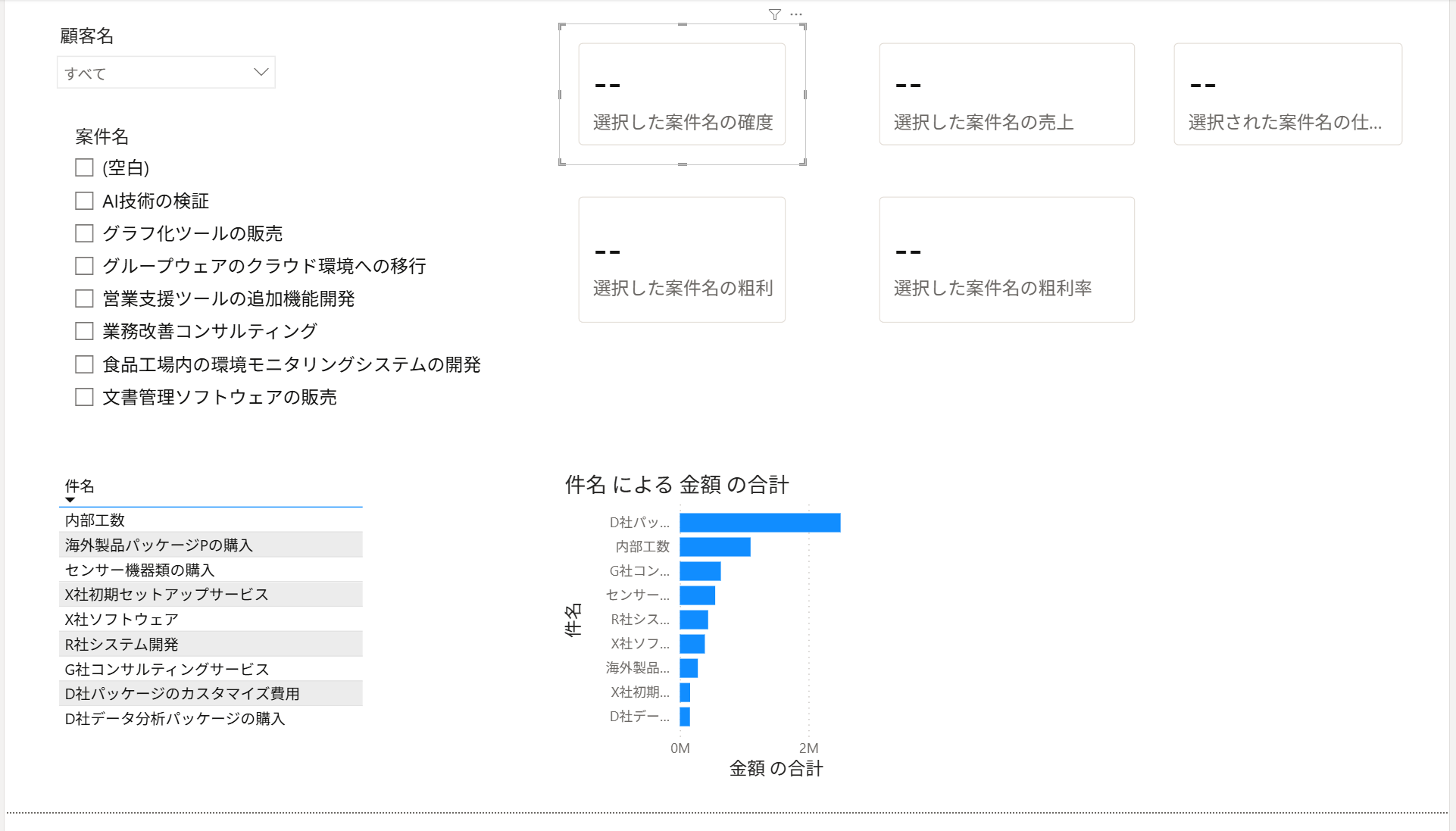This screenshot has height=831, width=1456.
Task: Select the 選択した案件名の売上 card
Action: (x=1006, y=95)
